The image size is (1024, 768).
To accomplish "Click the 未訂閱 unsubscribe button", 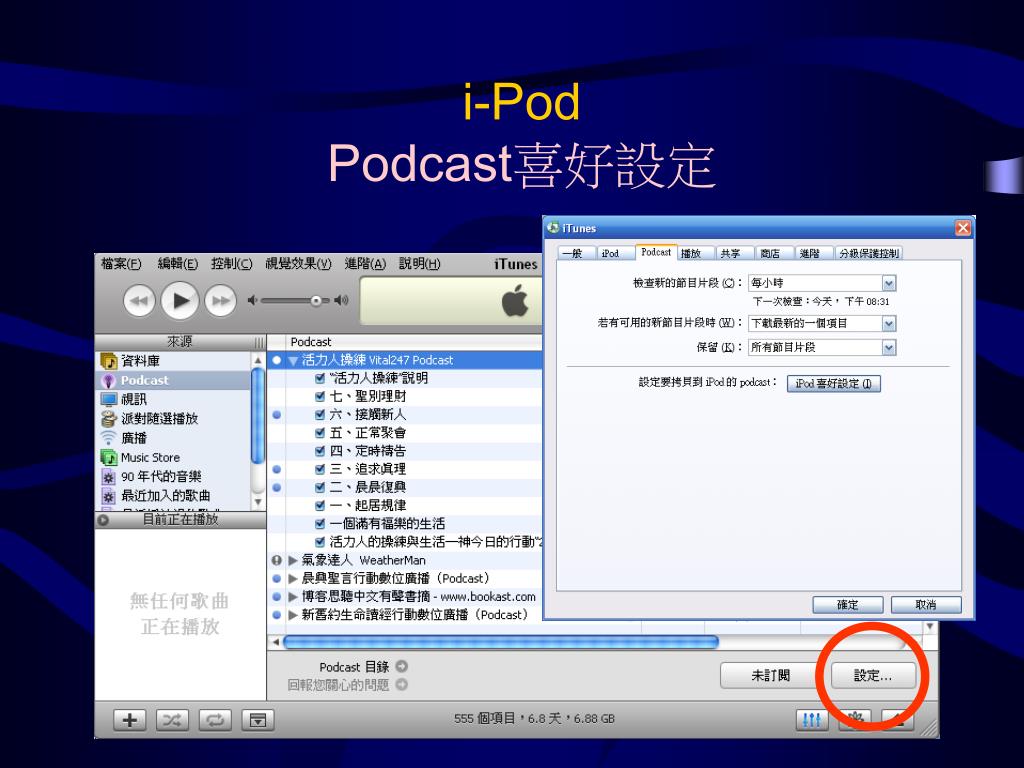I will coord(770,676).
